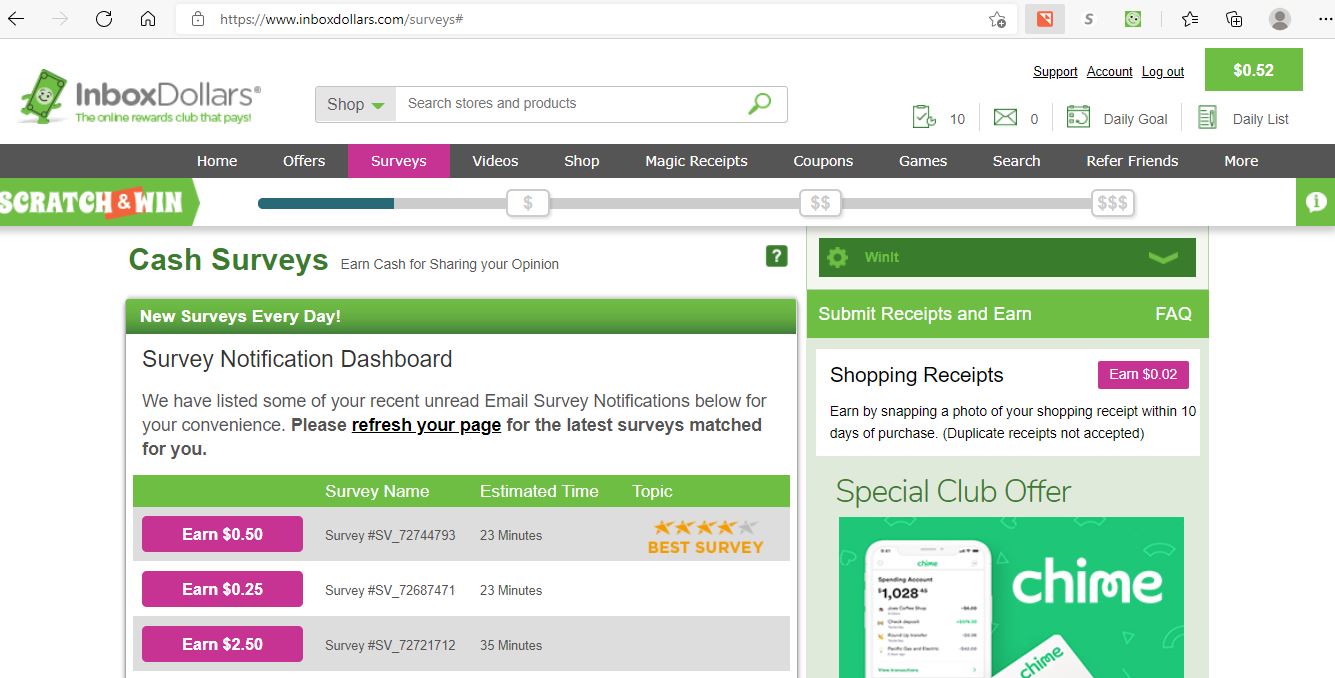Open the Shop category dropdown beside search

point(355,104)
